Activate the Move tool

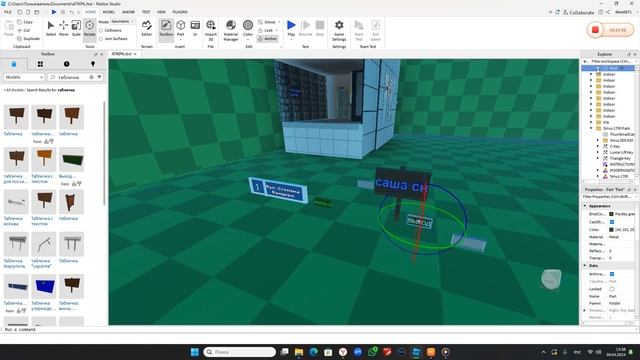(x=63, y=29)
